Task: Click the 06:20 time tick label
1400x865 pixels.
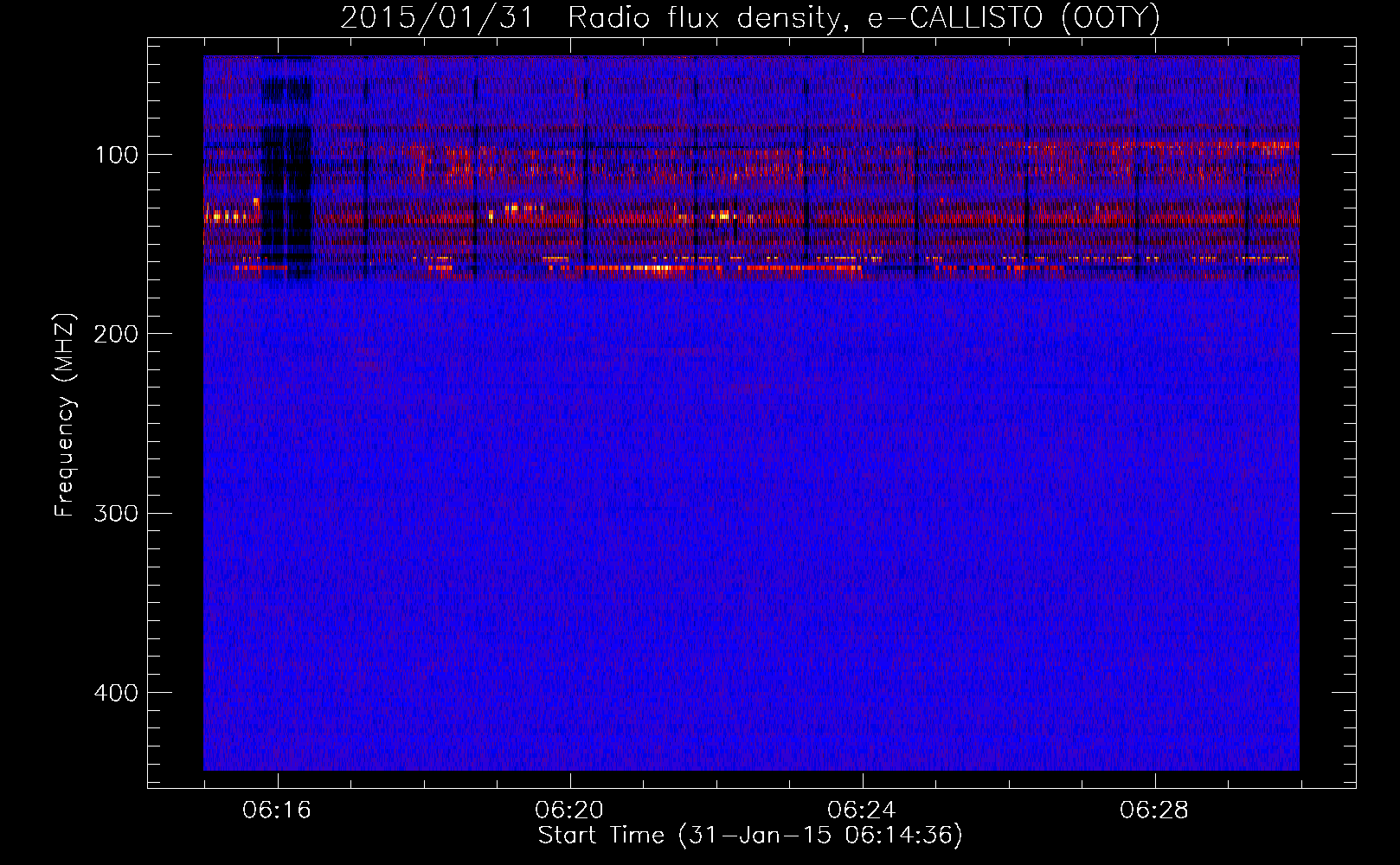Action: click(569, 811)
